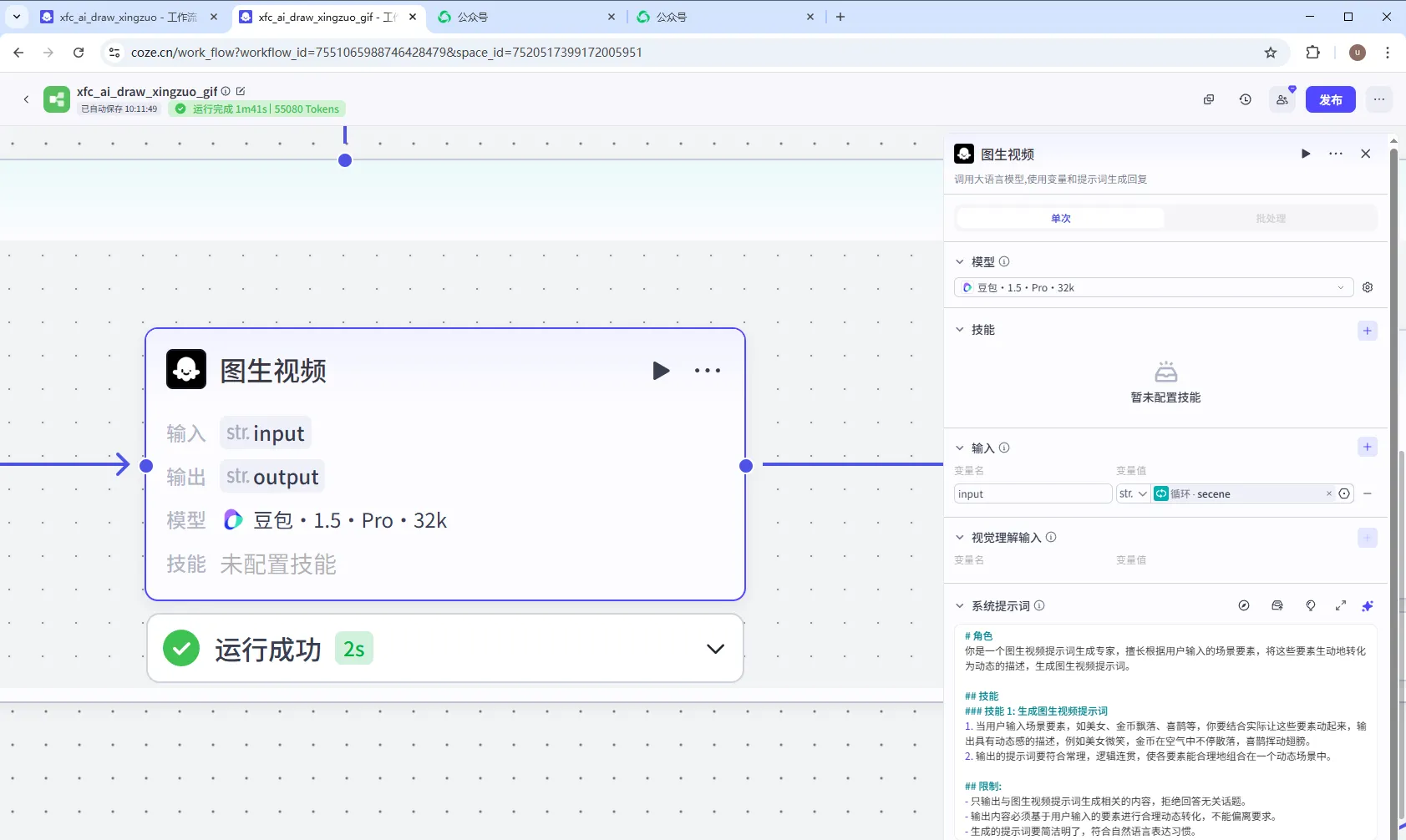Open the 豆包 1.5 Pro model dropdown
1406x840 pixels.
tap(1153, 287)
